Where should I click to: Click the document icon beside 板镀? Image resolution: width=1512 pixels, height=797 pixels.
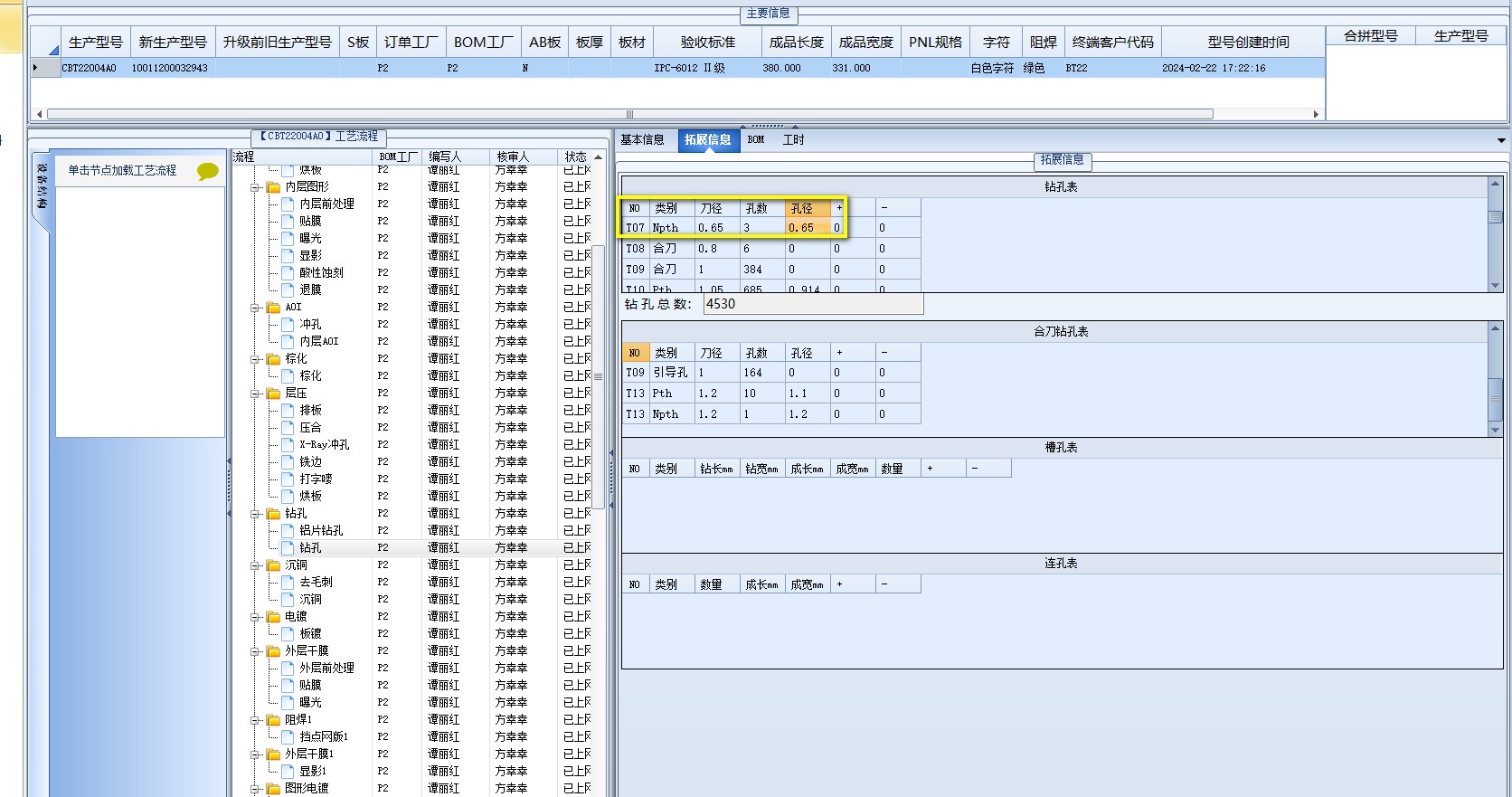(x=288, y=634)
